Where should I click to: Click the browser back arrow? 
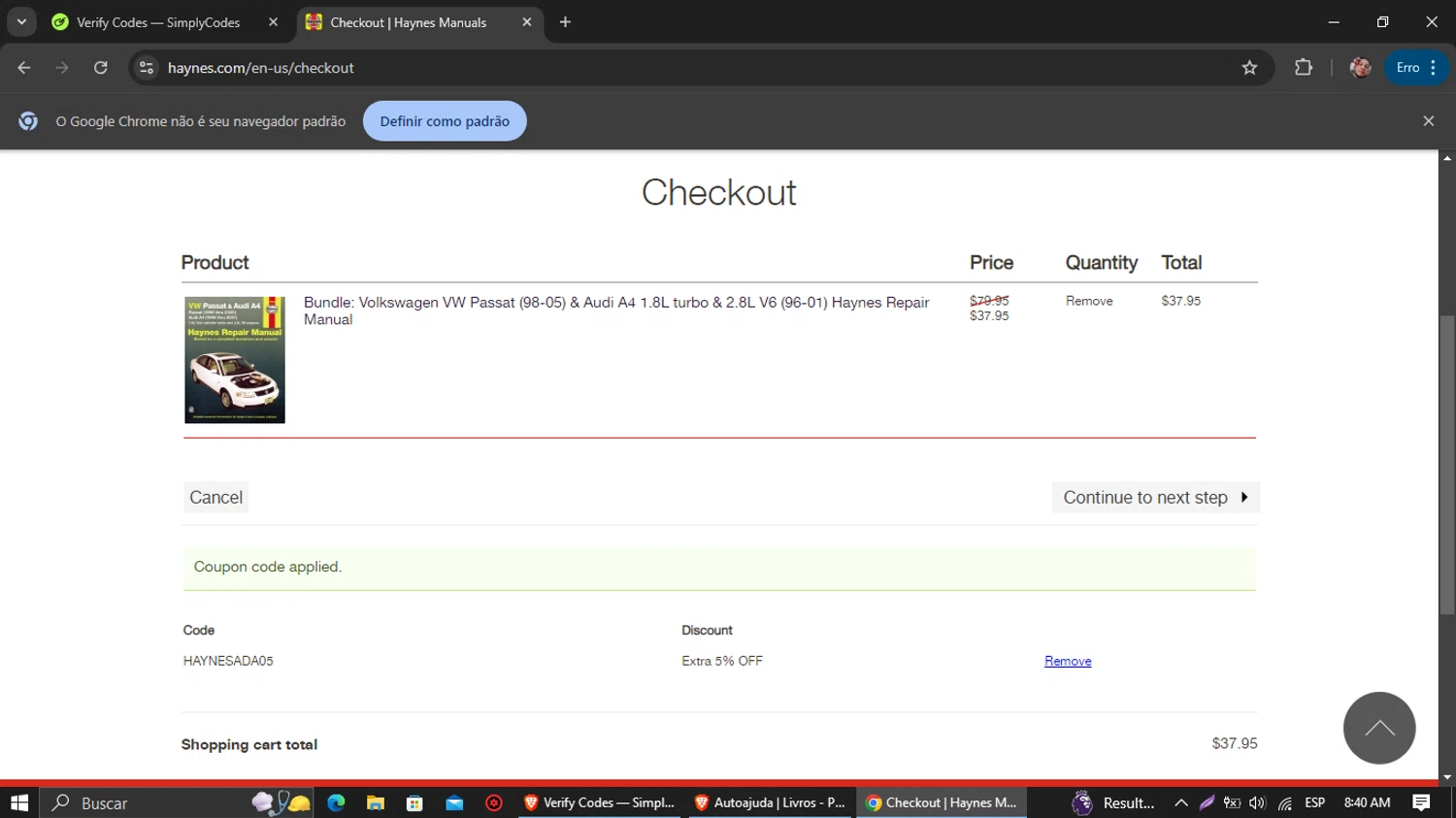(24, 68)
